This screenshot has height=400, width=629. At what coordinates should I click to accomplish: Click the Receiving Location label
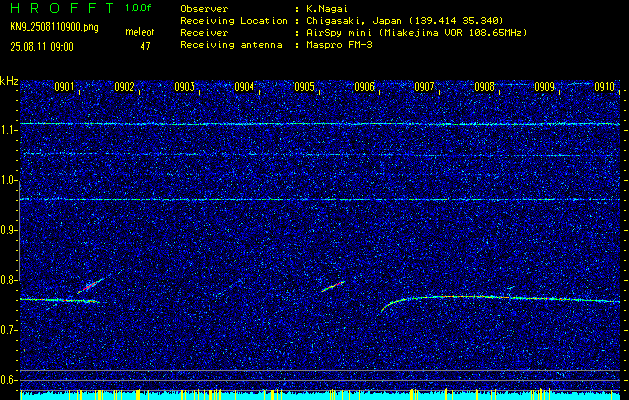234,20
